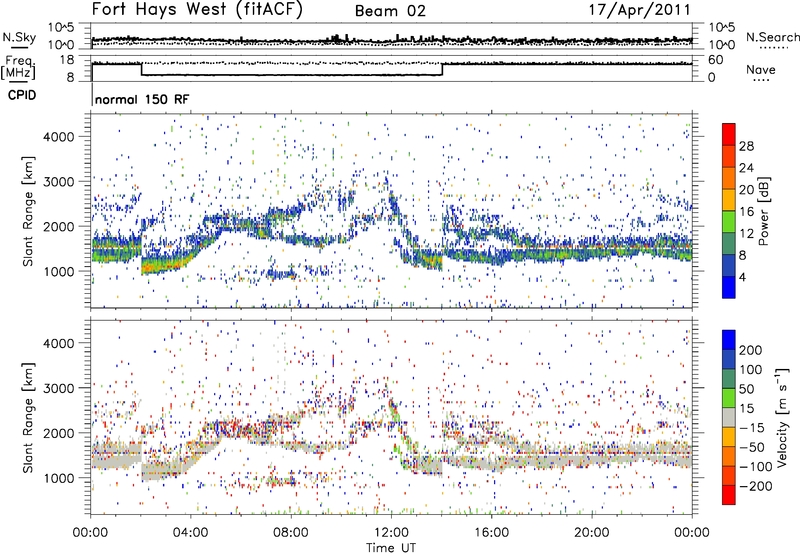Click the '08:00' time axis tick
Viewport: 800px width, 554px height.
point(290,532)
